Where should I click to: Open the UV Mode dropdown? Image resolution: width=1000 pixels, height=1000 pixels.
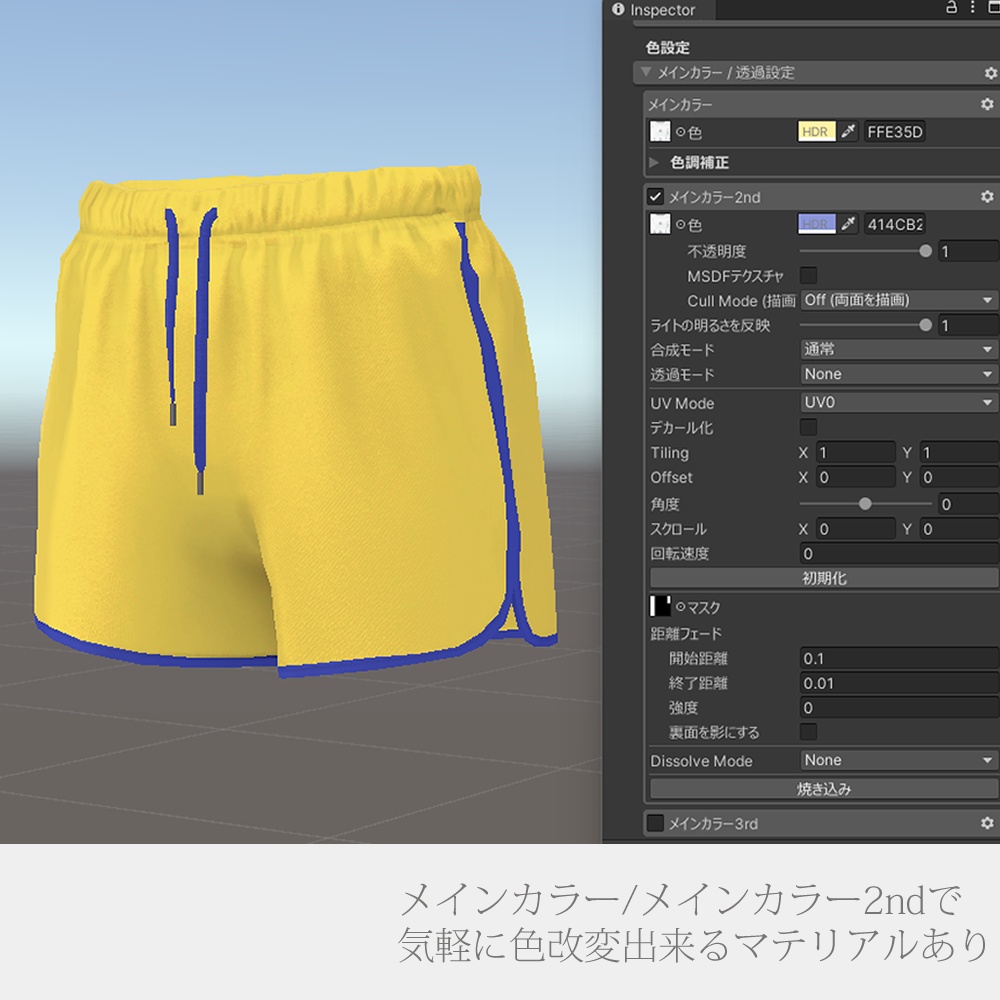click(899, 402)
